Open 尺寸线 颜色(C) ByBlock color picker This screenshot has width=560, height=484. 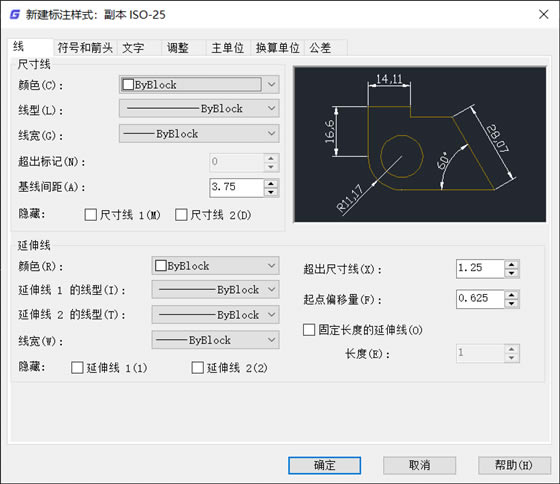pos(199,85)
